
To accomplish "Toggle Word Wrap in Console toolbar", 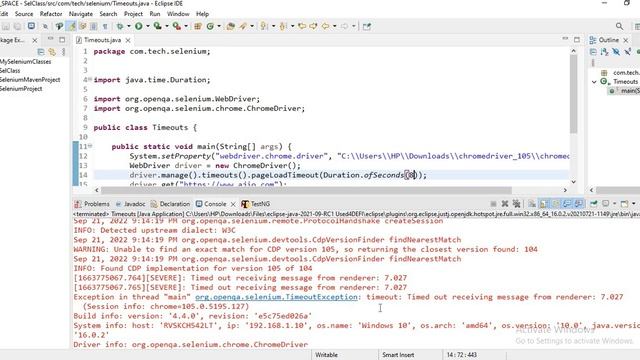I will click(x=556, y=203).
